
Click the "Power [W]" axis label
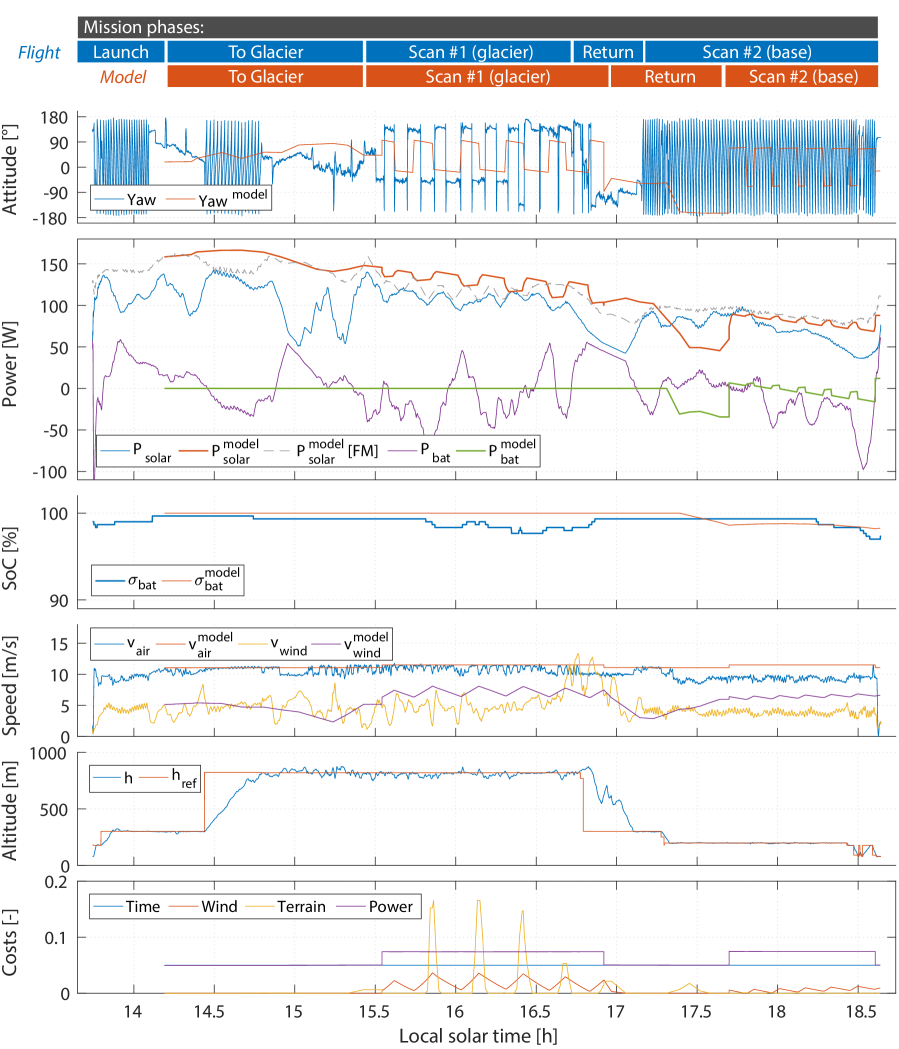pos(9,363)
